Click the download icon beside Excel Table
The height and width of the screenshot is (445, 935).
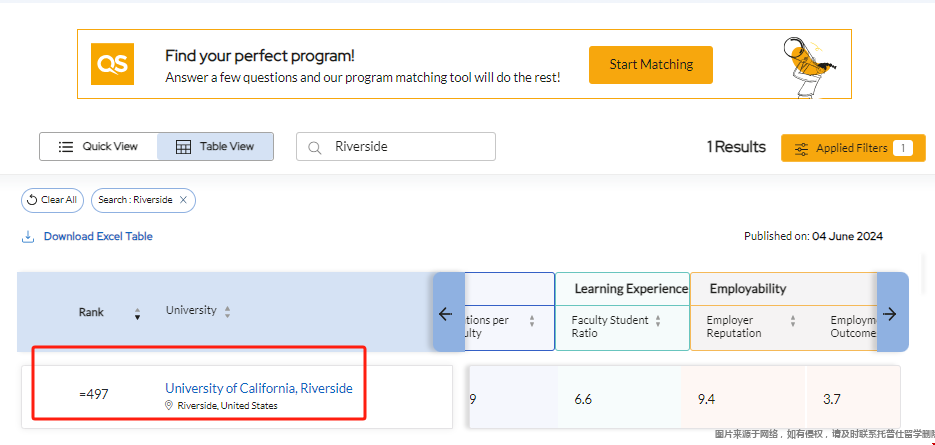pyautogui.click(x=27, y=237)
